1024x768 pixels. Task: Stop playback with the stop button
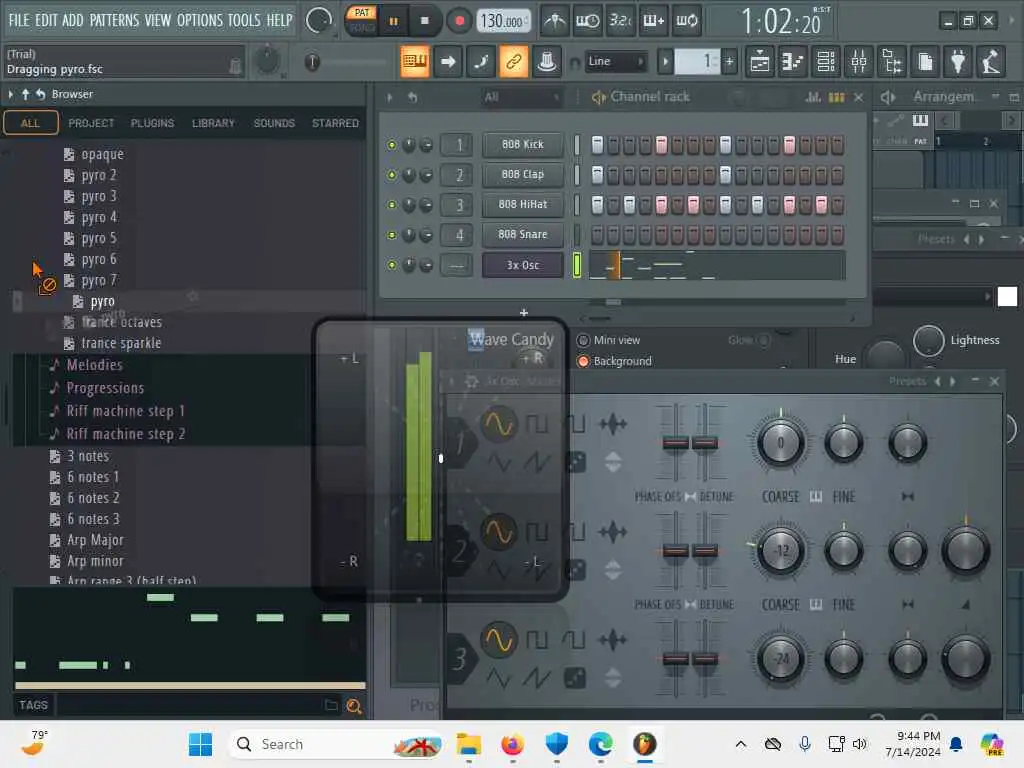pos(424,21)
